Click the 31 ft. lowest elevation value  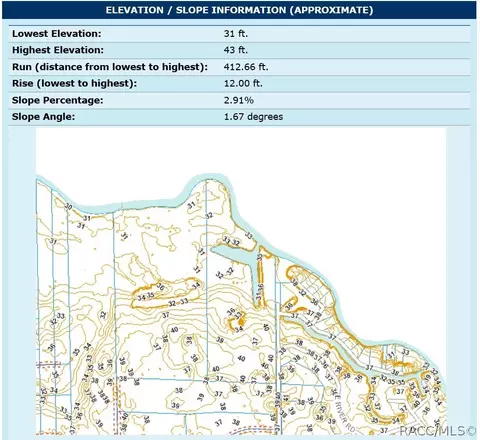tap(236, 34)
